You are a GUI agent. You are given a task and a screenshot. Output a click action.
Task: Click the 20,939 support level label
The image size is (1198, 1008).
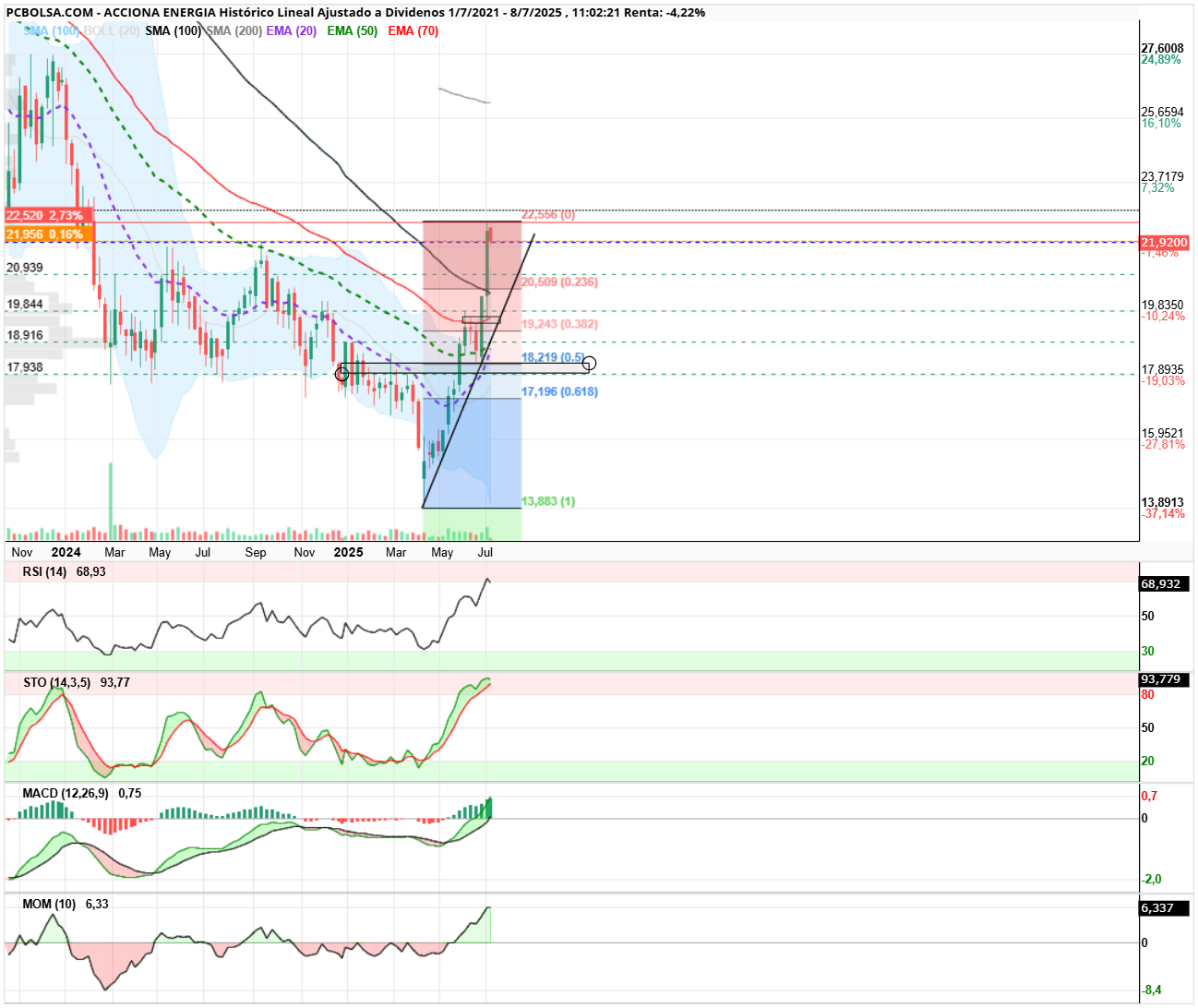pos(25,268)
